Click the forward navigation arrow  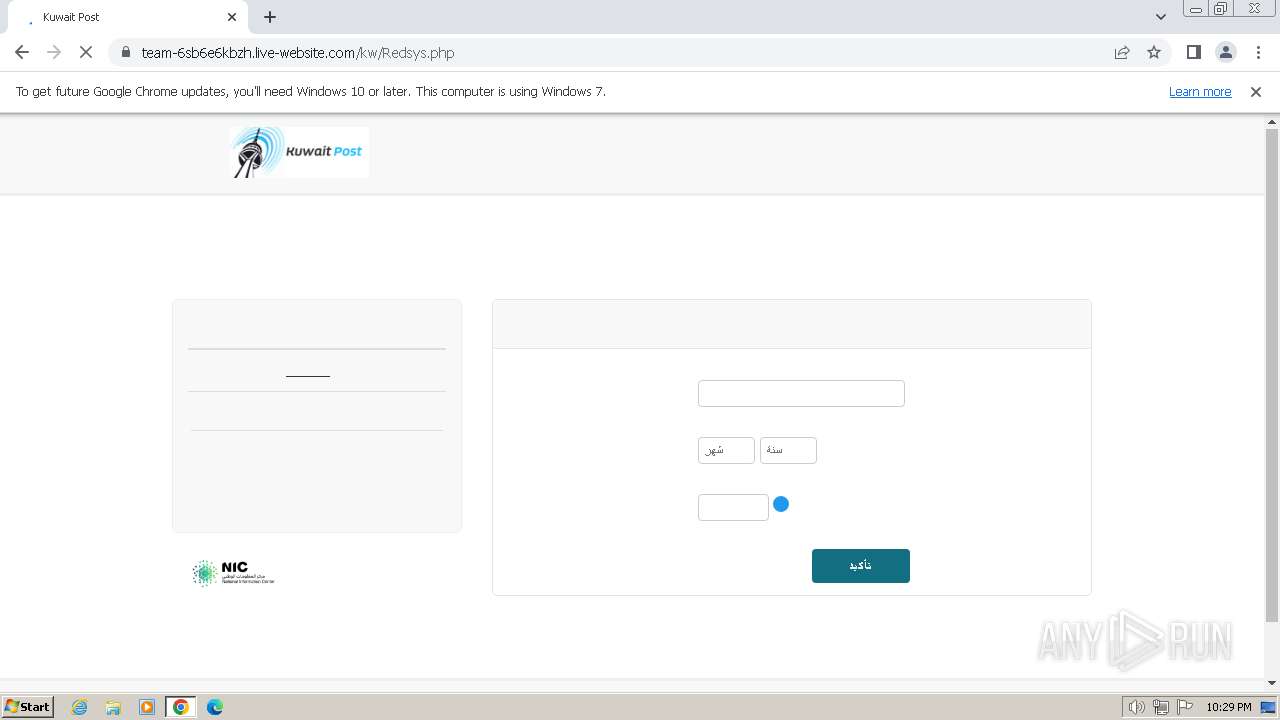(54, 52)
